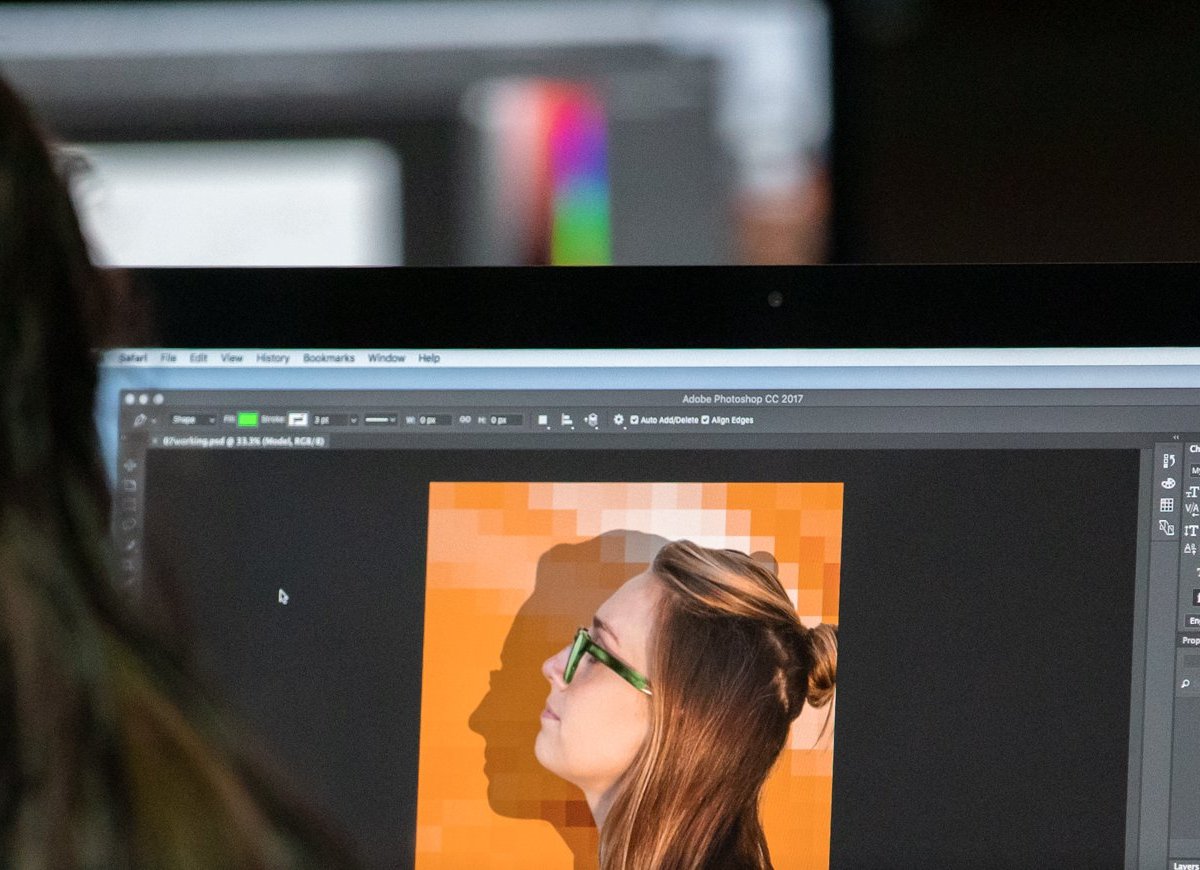
Task: Open the collapsed panel icon beneath Swatches grid
Action: pos(1167,527)
